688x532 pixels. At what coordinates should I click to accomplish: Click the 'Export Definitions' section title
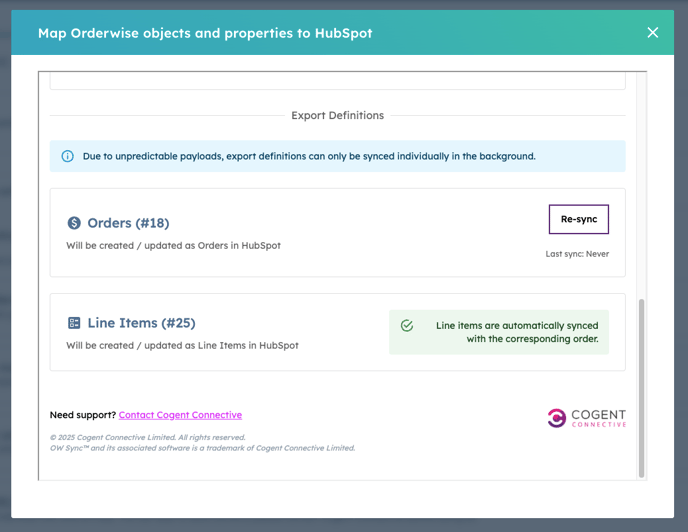point(337,115)
